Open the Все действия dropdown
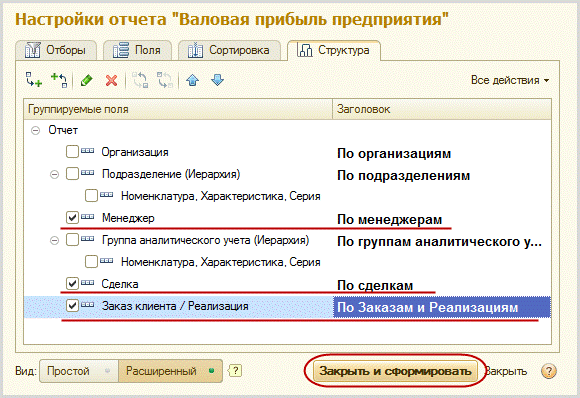This screenshot has height=398, width=580. [x=510, y=80]
